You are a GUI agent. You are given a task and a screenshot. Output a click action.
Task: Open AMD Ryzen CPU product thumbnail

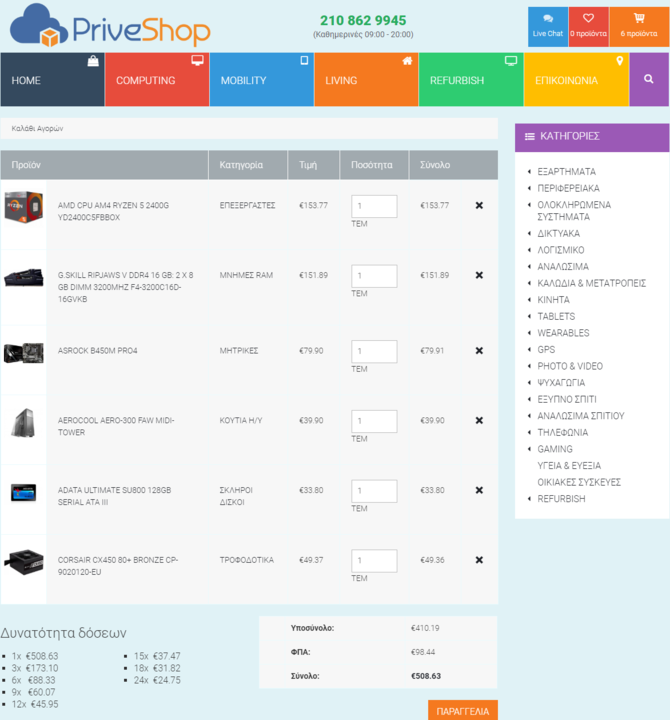click(x=24, y=207)
